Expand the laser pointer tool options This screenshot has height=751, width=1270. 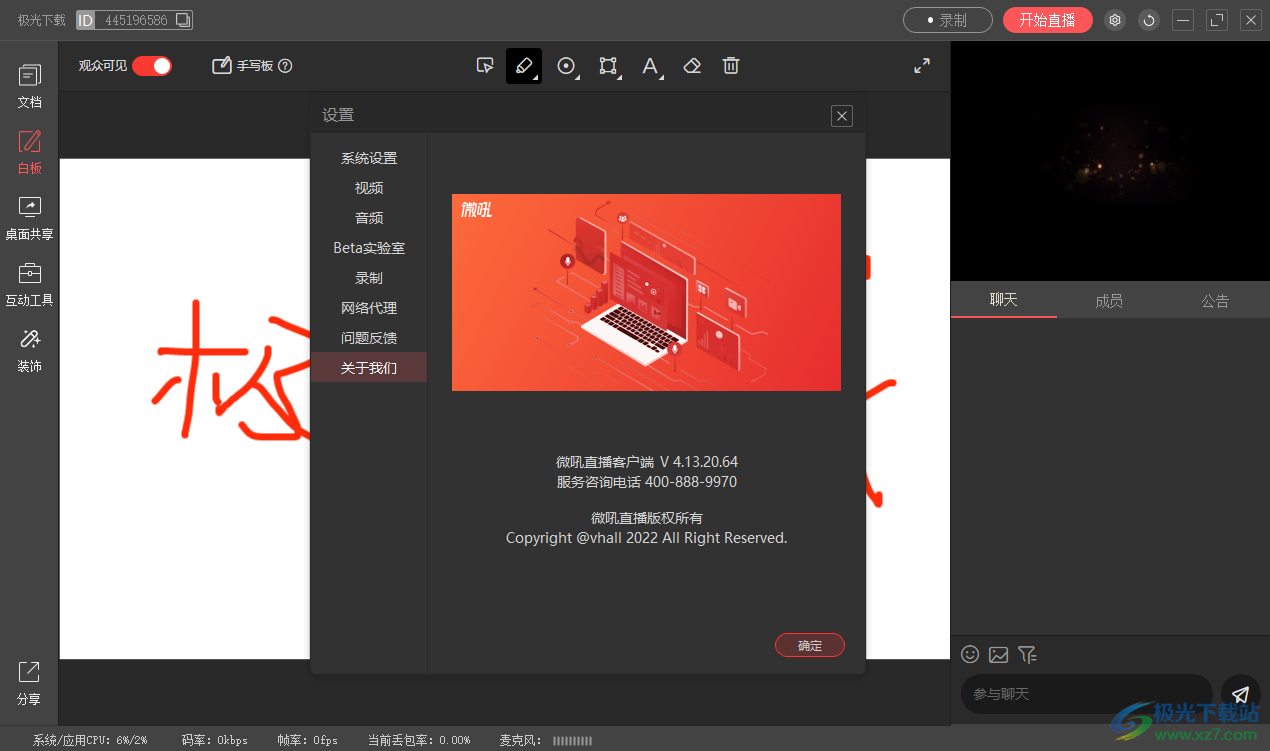pos(568,67)
